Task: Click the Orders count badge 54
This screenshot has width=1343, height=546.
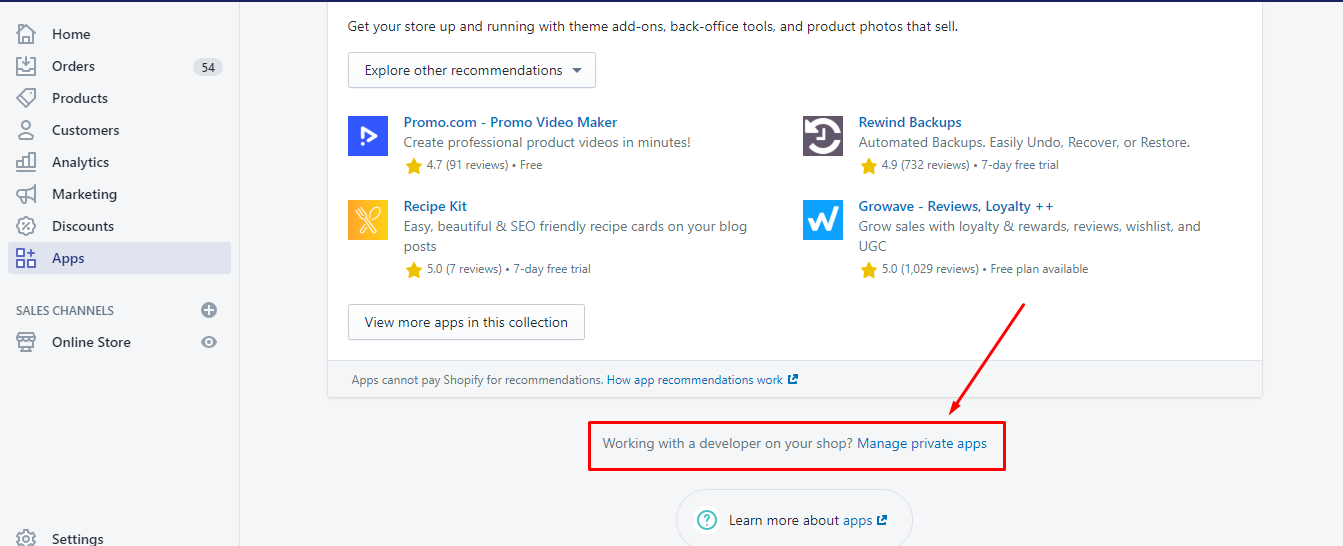Action: (208, 67)
